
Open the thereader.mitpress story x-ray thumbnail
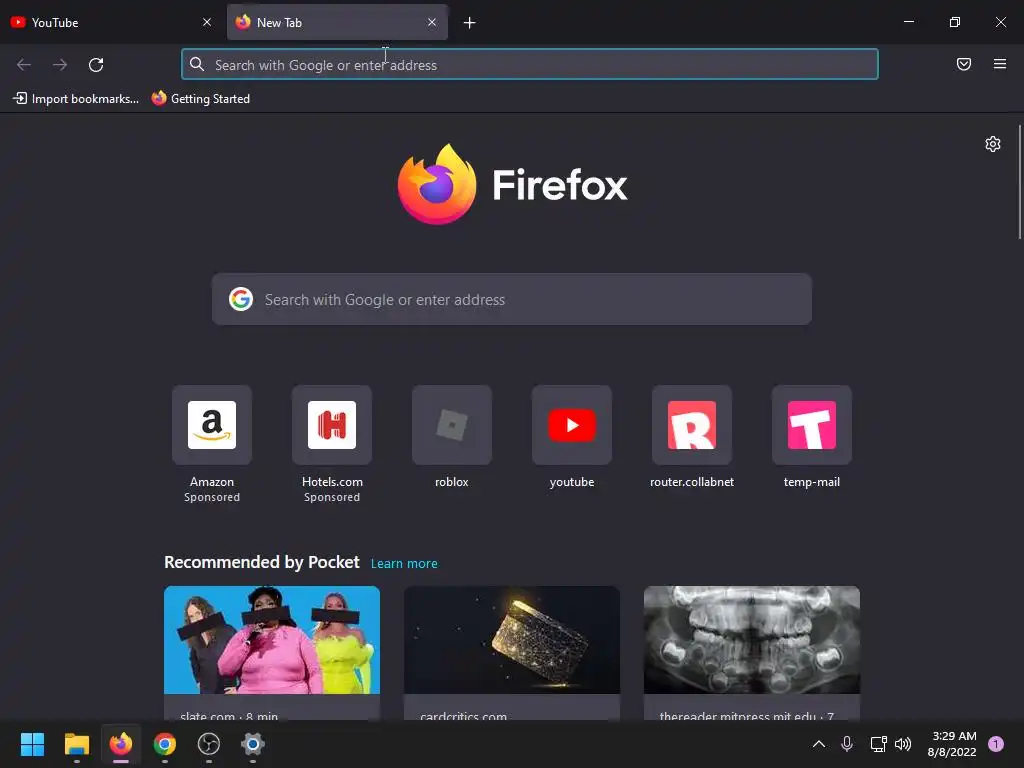(752, 639)
